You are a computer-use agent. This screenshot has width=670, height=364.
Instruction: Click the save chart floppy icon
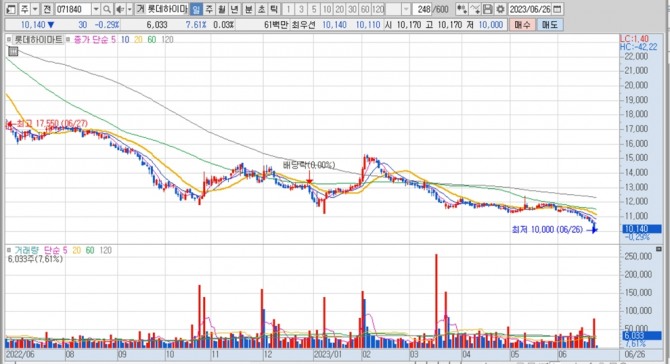point(488,9)
